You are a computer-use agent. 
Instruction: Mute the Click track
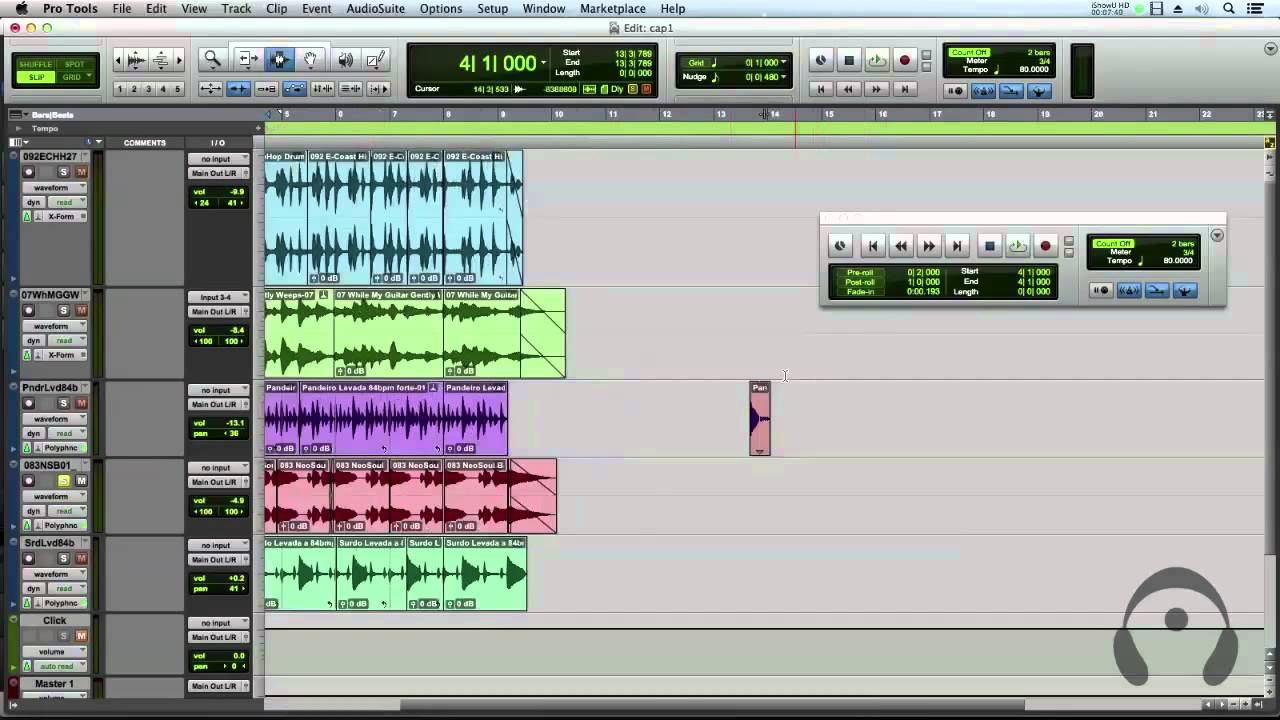(x=81, y=636)
